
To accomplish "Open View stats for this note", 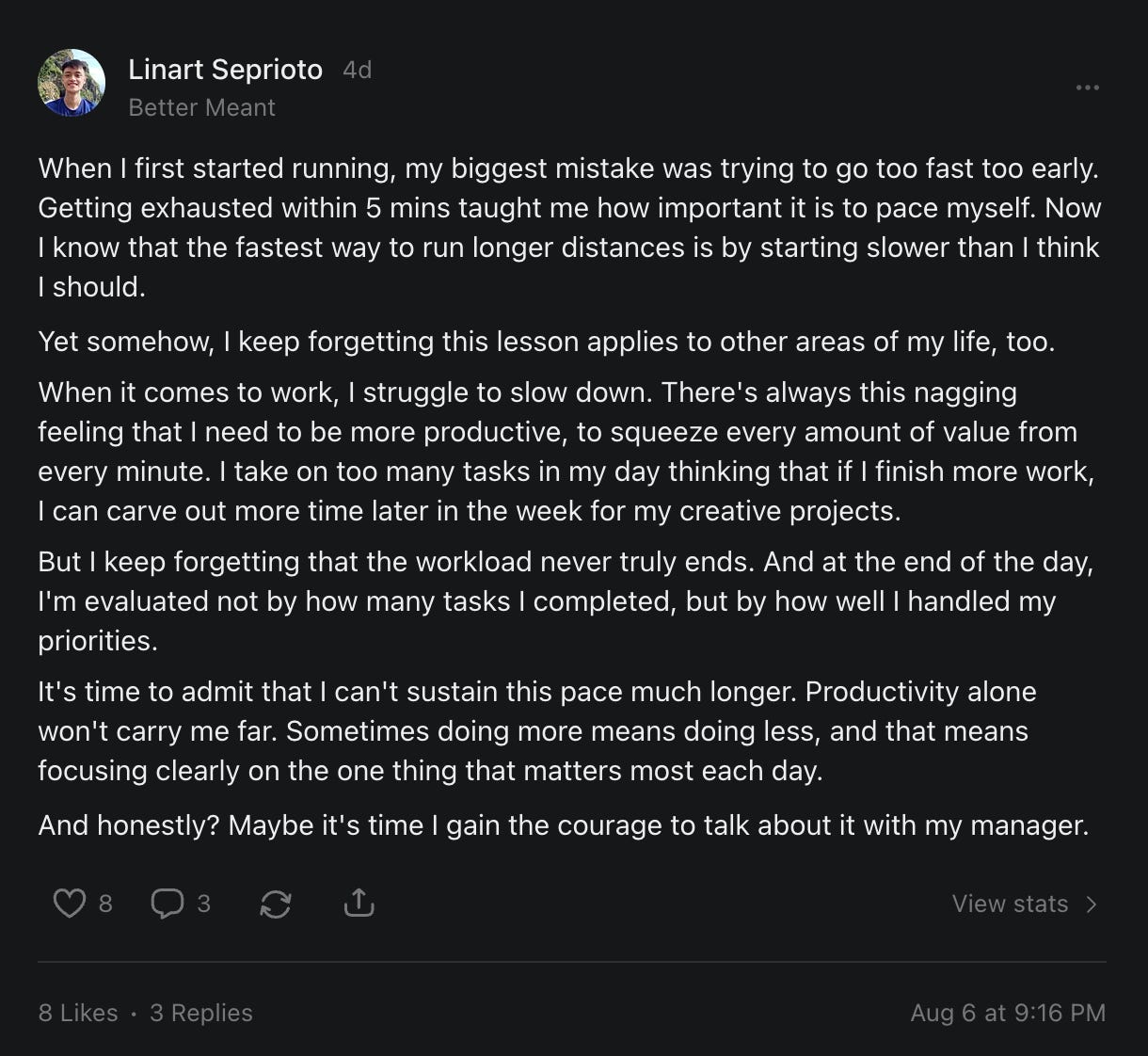I will pyautogui.click(x=1010, y=904).
